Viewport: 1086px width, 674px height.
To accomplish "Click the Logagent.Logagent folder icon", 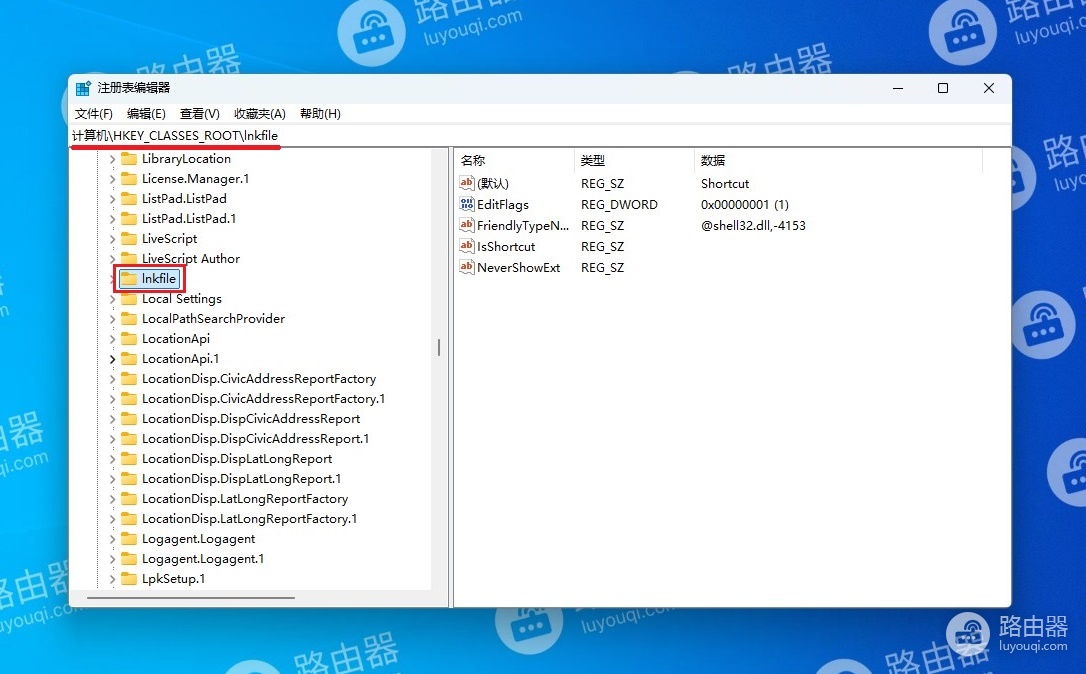I will 129,539.
